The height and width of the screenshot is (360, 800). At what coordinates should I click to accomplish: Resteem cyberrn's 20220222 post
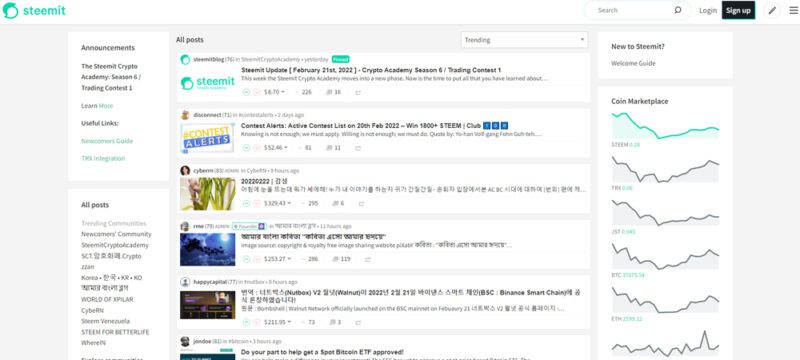pyautogui.click(x=361, y=203)
